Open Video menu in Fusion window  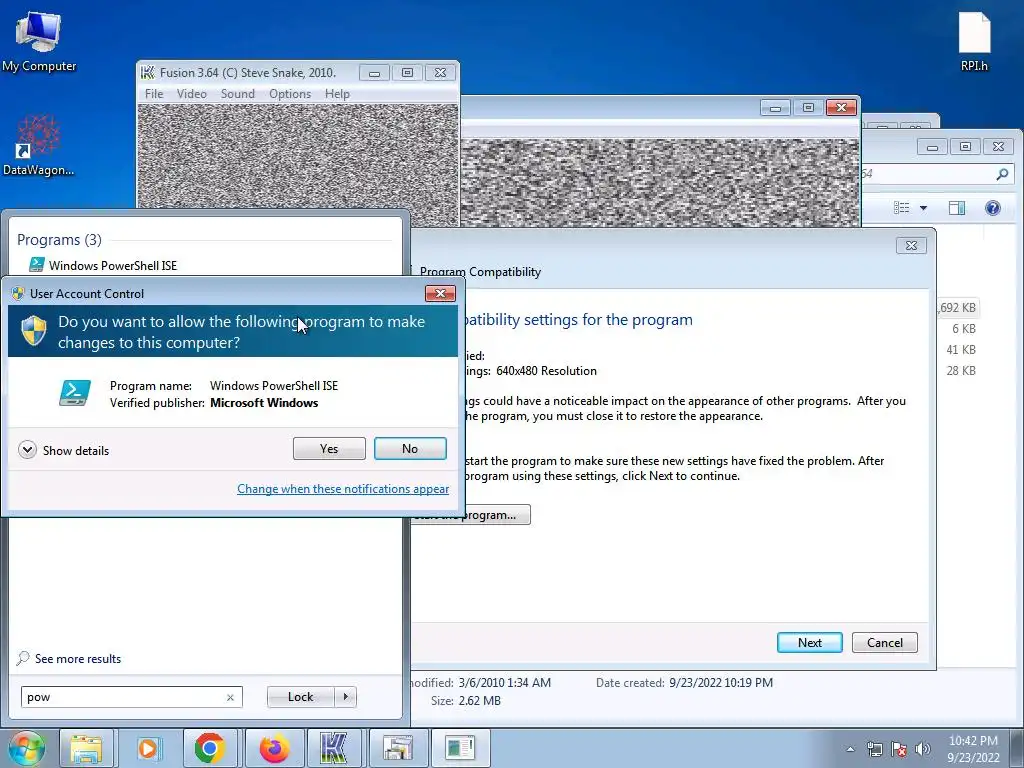[x=191, y=93]
